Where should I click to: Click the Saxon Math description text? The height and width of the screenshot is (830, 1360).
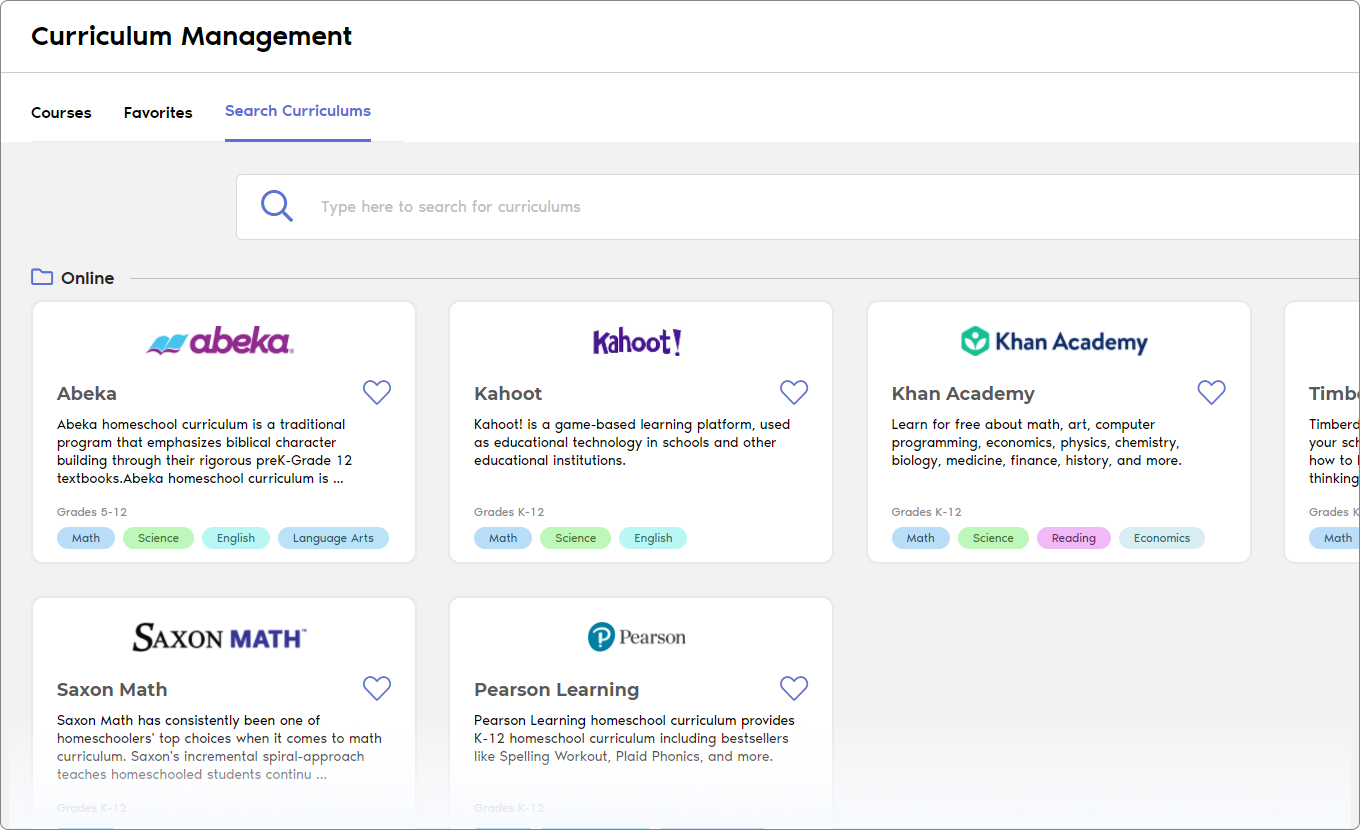tap(219, 747)
